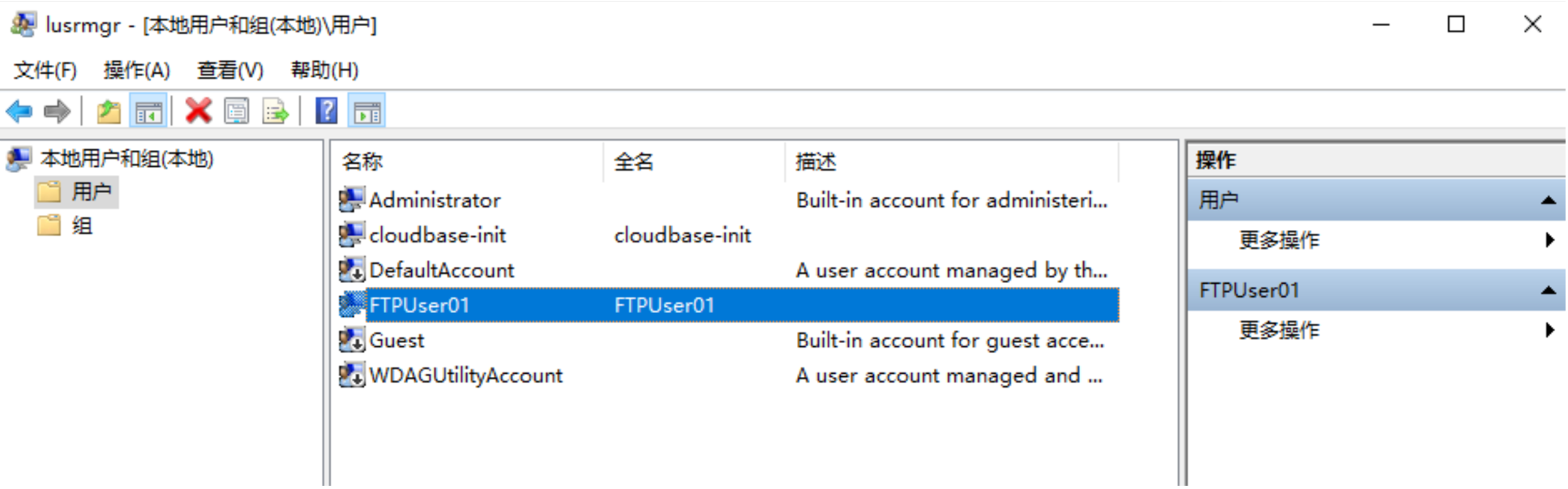Open help with the question mark icon
Screen dimensions: 1568x489
tap(326, 111)
